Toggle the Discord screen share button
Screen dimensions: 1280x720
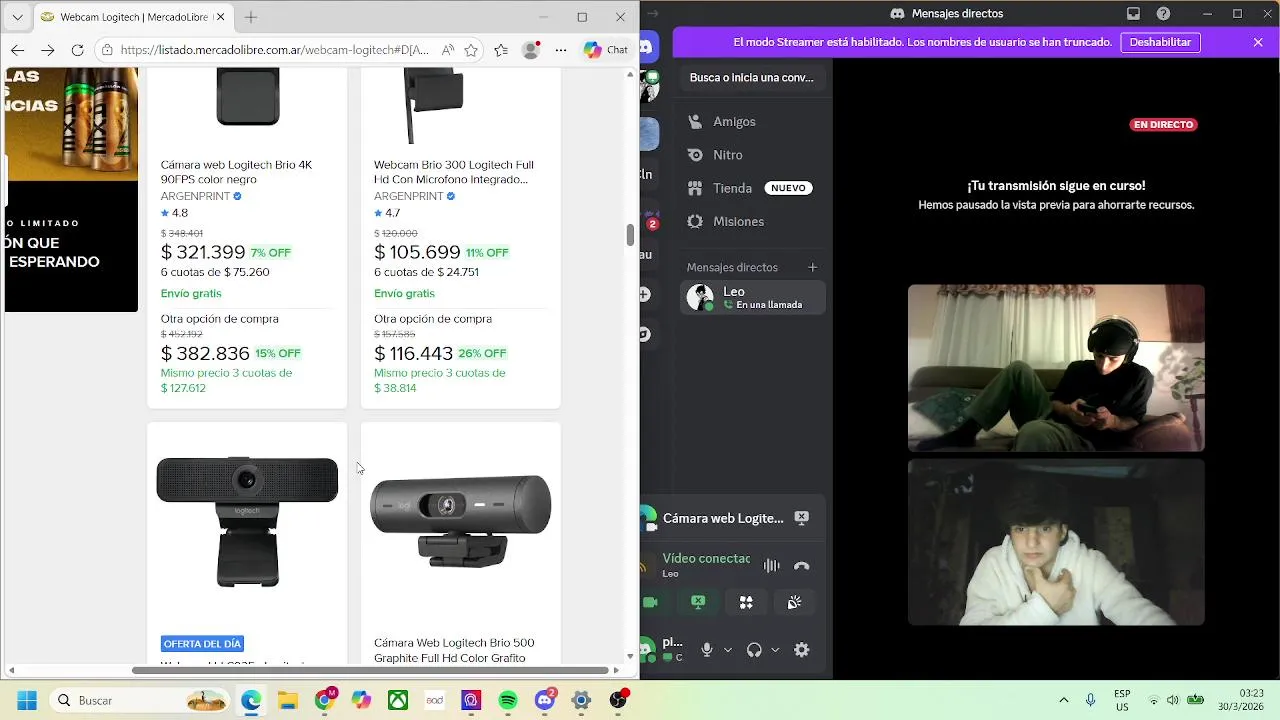(x=698, y=602)
